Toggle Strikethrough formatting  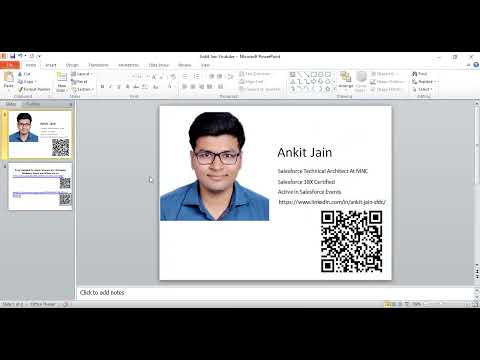click(x=136, y=87)
